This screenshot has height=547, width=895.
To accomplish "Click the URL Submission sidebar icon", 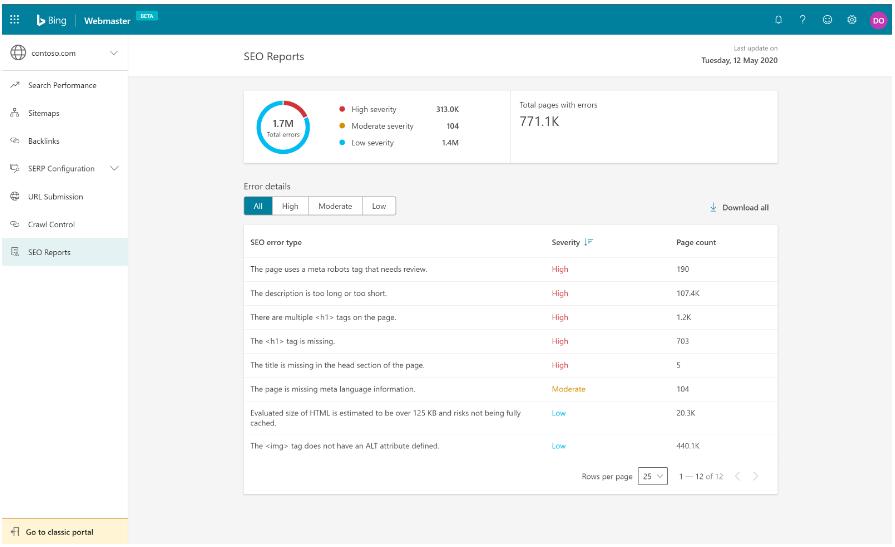I will click(15, 196).
